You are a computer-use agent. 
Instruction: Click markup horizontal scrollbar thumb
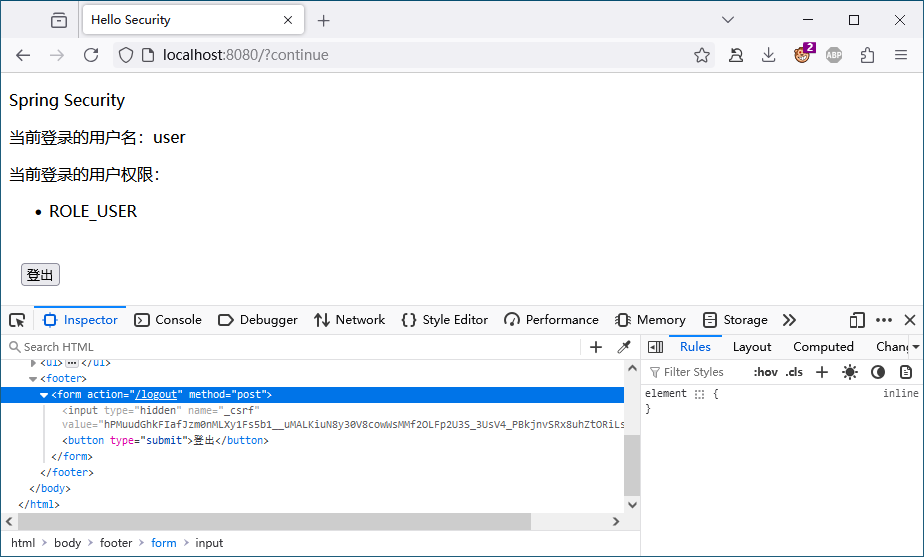click(275, 522)
